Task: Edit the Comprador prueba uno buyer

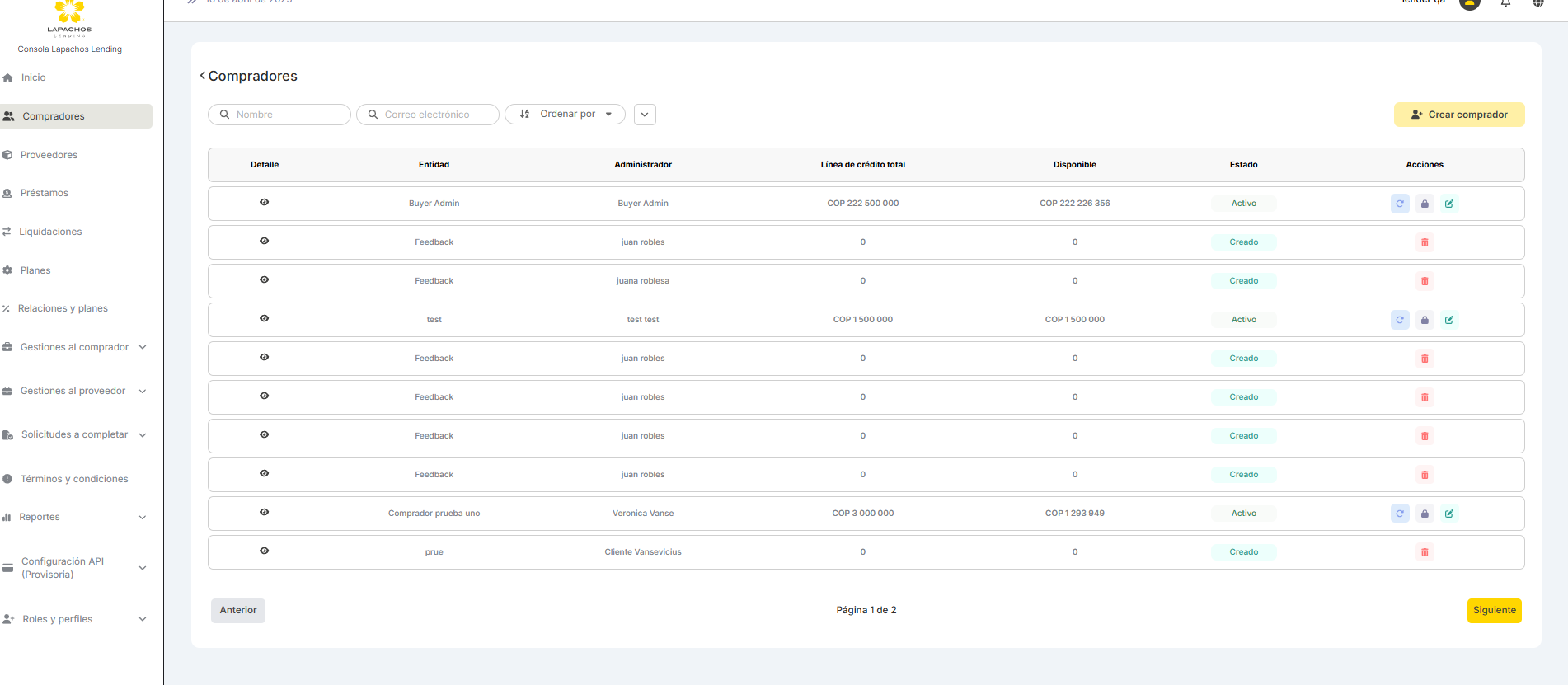Action: point(1448,514)
